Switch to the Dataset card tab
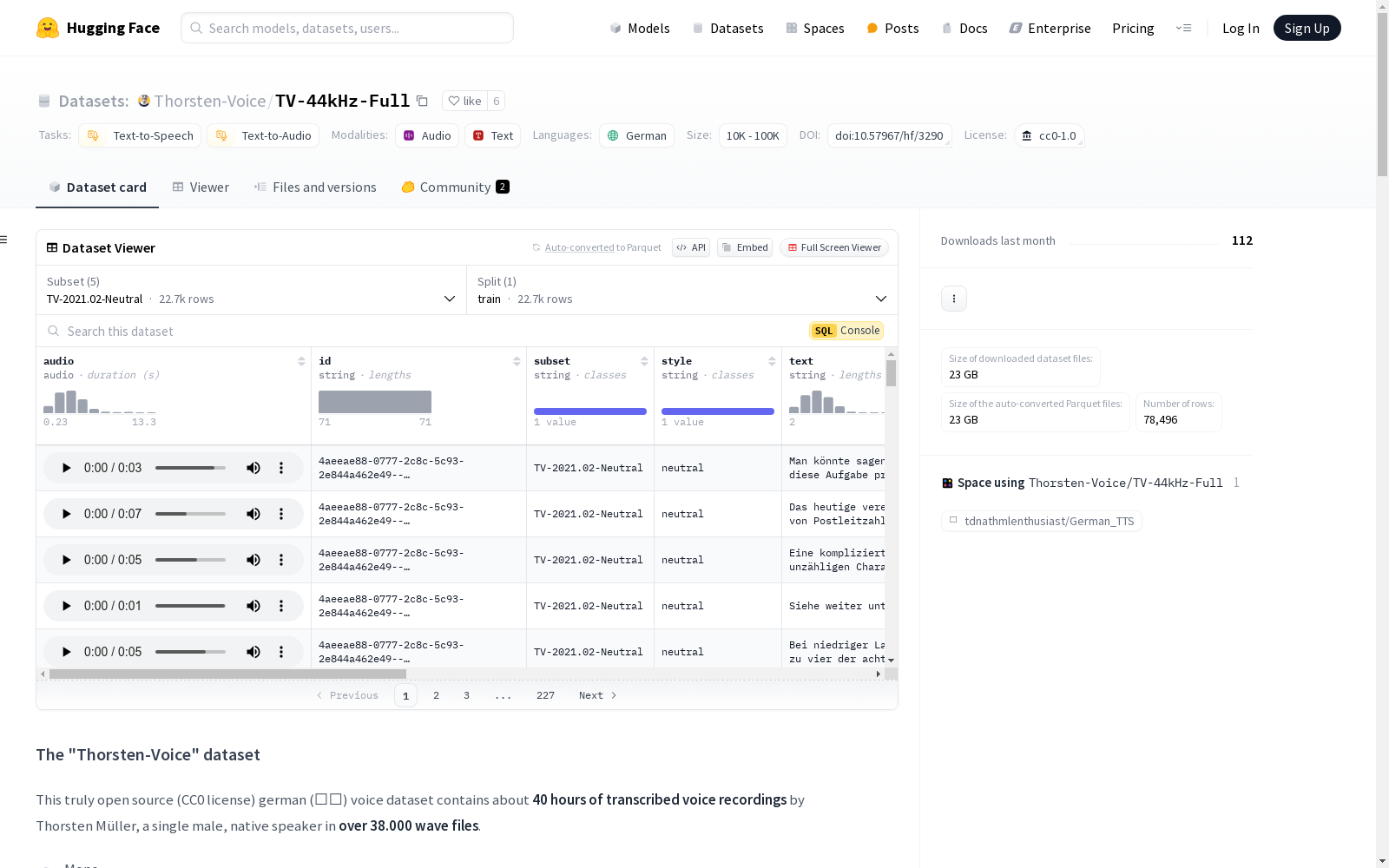The height and width of the screenshot is (868, 1389). (97, 187)
